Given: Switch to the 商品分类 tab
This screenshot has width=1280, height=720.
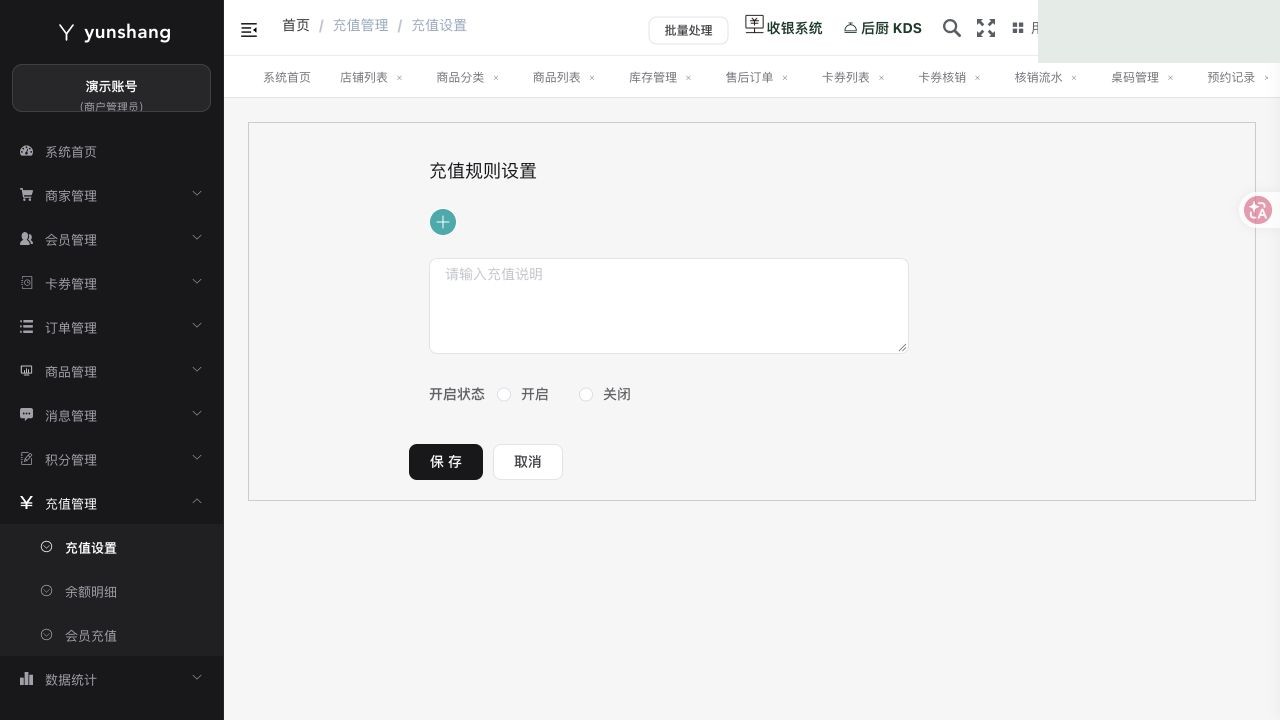Looking at the screenshot, I should click(x=460, y=77).
